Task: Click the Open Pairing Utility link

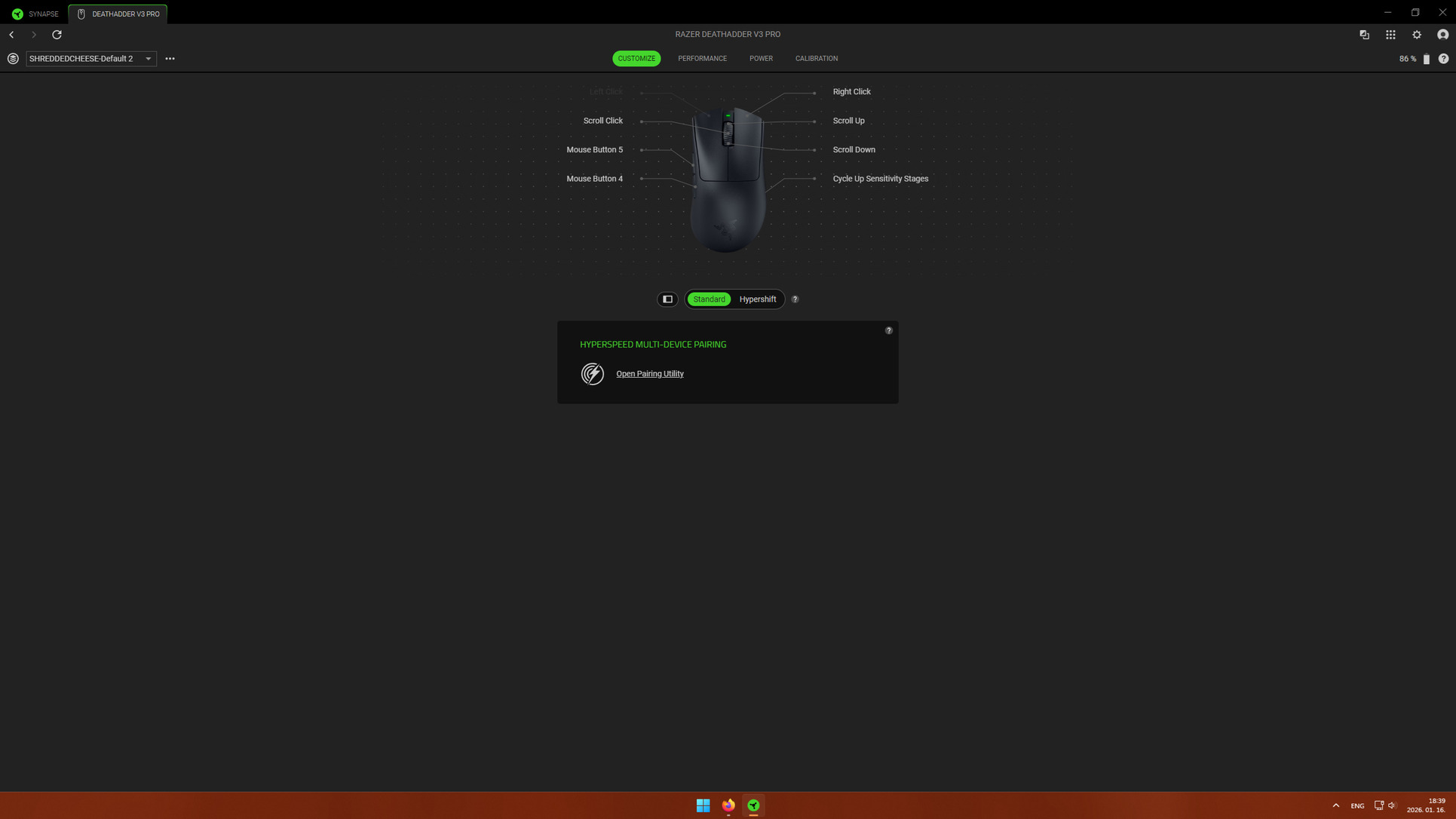Action: point(649,374)
